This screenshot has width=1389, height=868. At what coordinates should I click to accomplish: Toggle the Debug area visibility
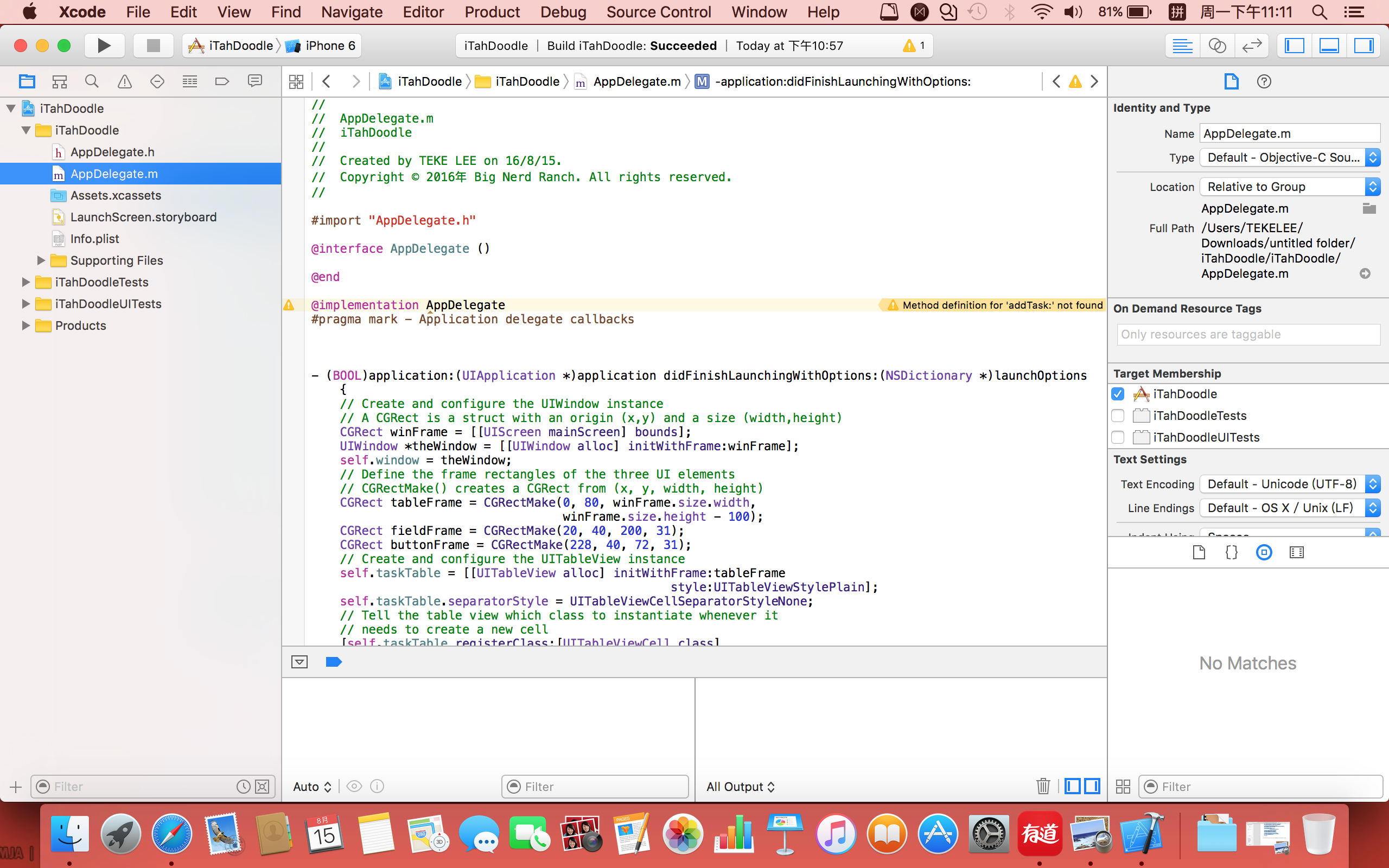click(x=1329, y=46)
